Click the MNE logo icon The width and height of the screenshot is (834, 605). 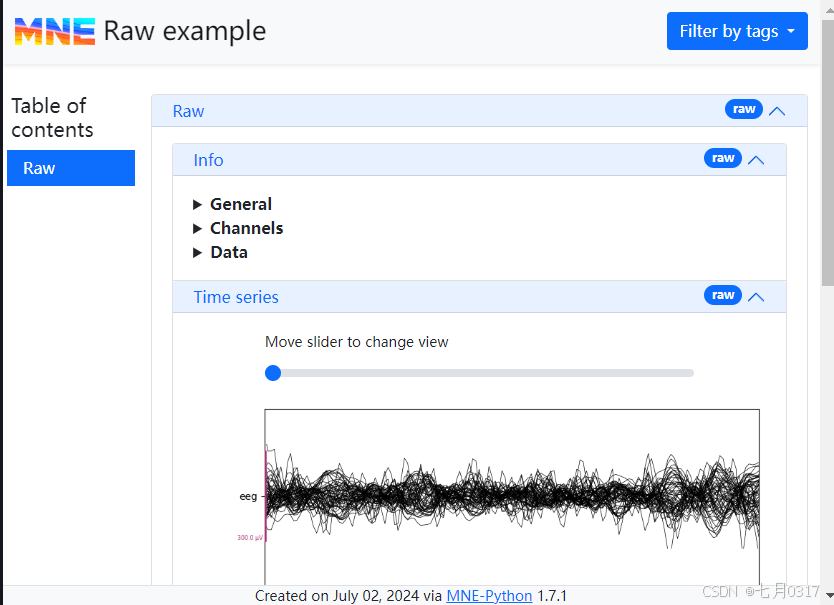click(55, 32)
